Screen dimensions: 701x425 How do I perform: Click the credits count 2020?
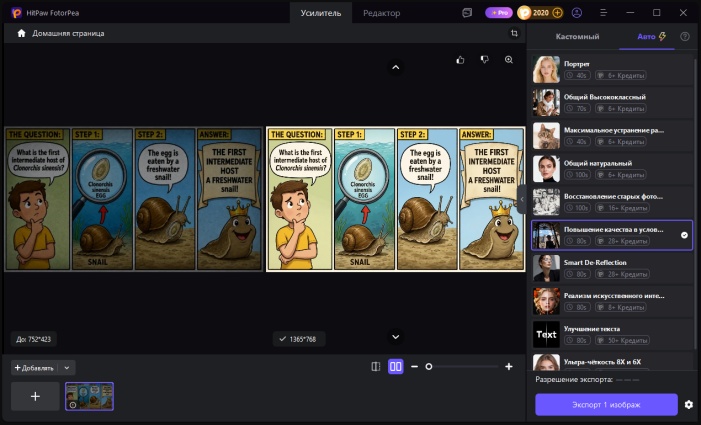coord(541,13)
